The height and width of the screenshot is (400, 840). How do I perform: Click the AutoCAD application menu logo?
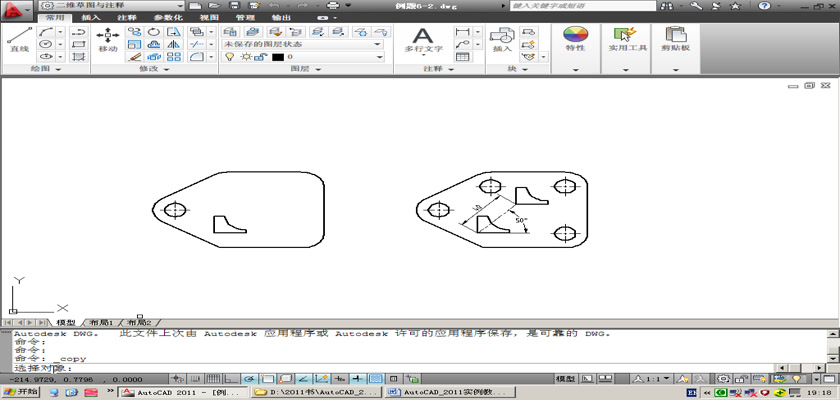[16, 8]
